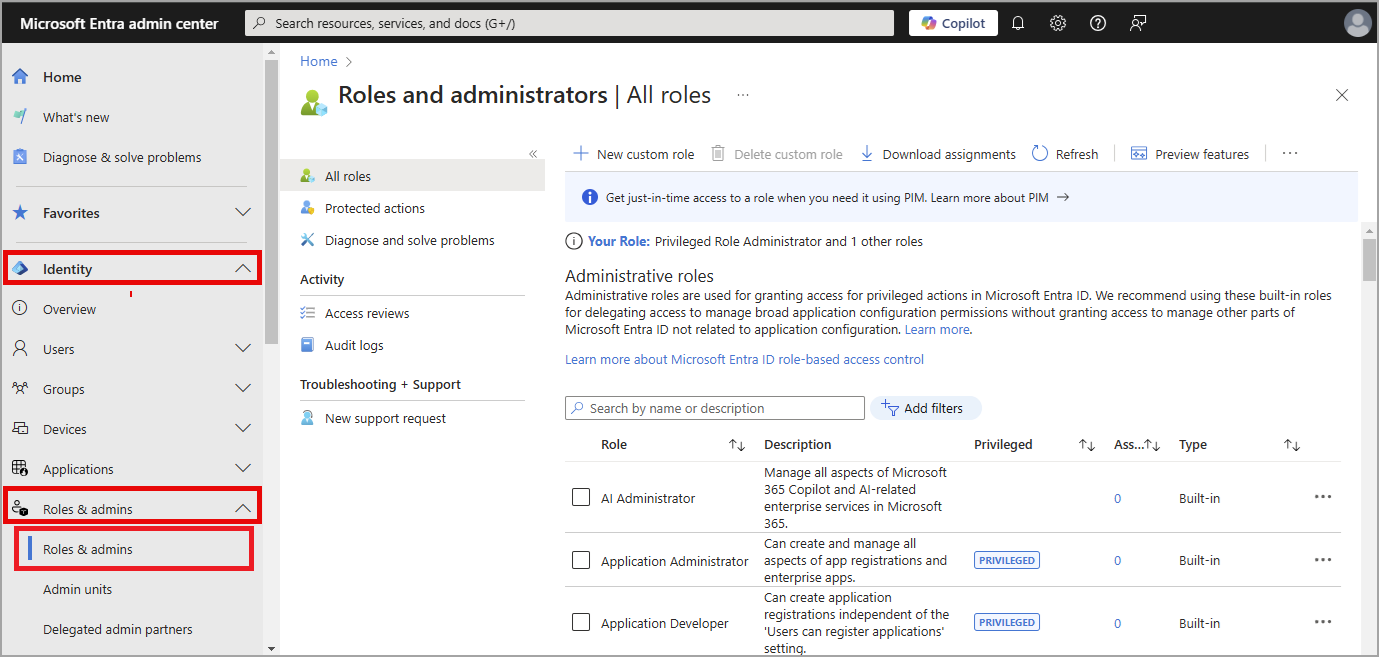Open the notifications bell icon
Viewport: 1379px width, 657px height.
click(1018, 23)
